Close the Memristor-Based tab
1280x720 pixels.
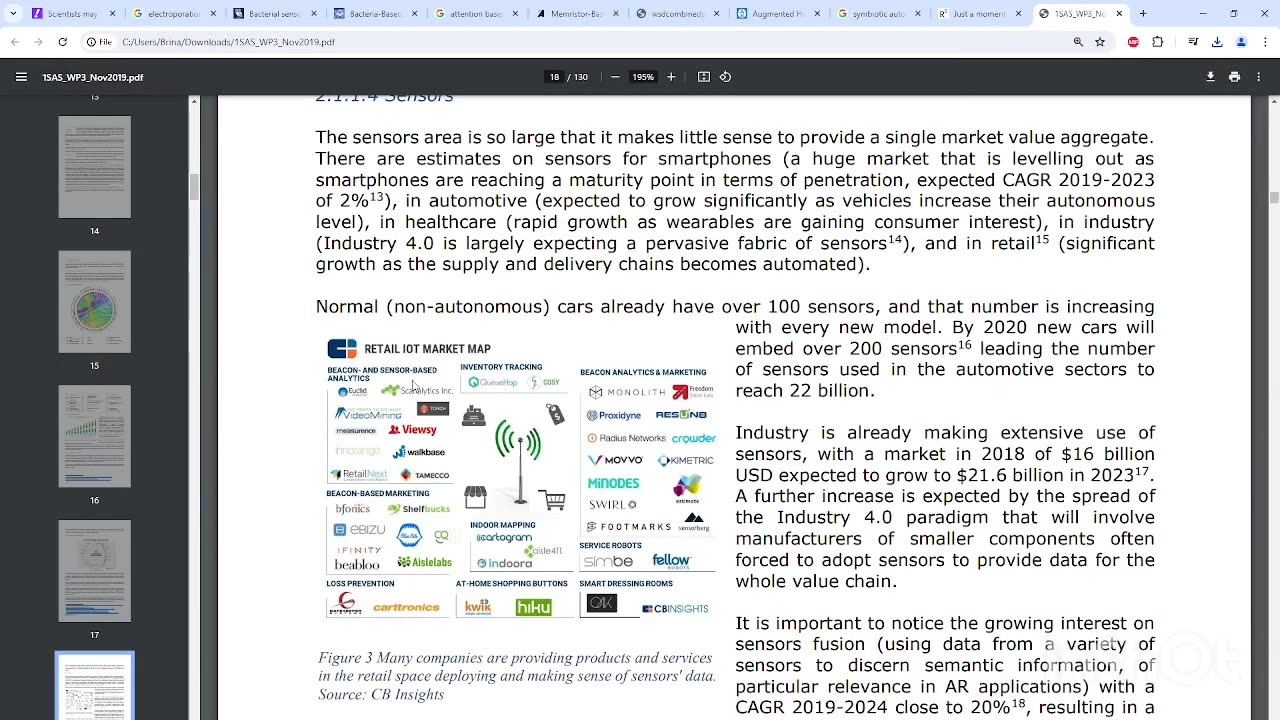616,14
